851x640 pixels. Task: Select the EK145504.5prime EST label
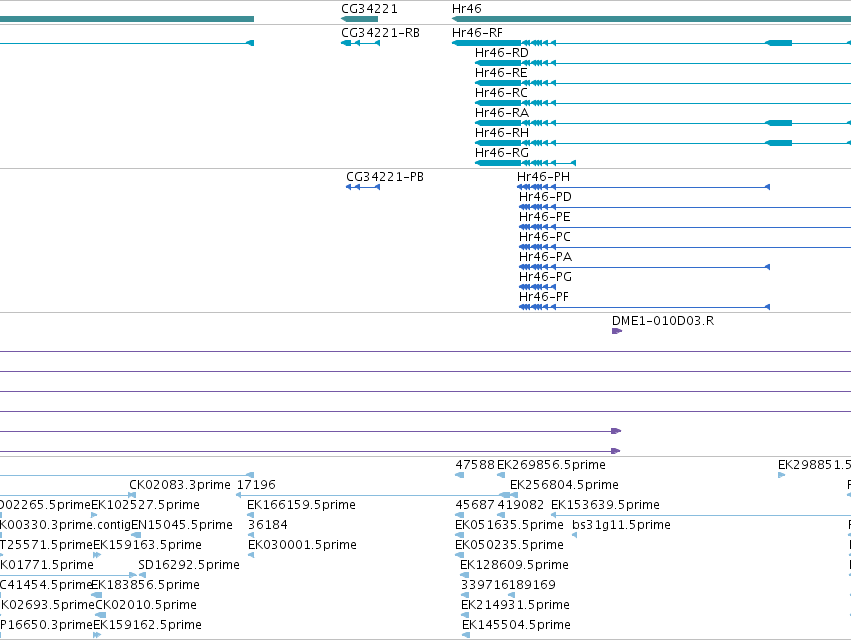click(516, 626)
